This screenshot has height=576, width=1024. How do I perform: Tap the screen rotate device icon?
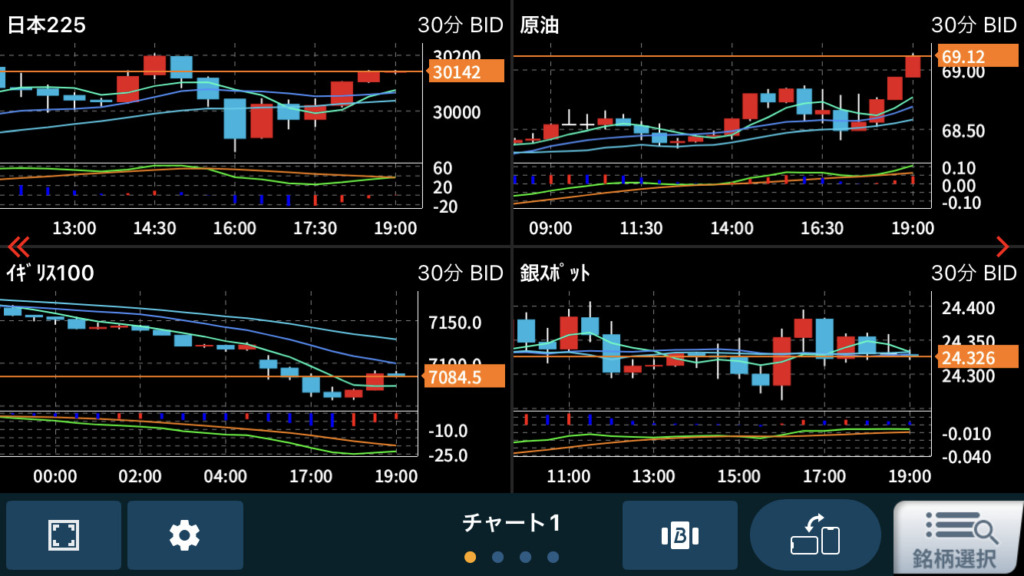coord(815,536)
